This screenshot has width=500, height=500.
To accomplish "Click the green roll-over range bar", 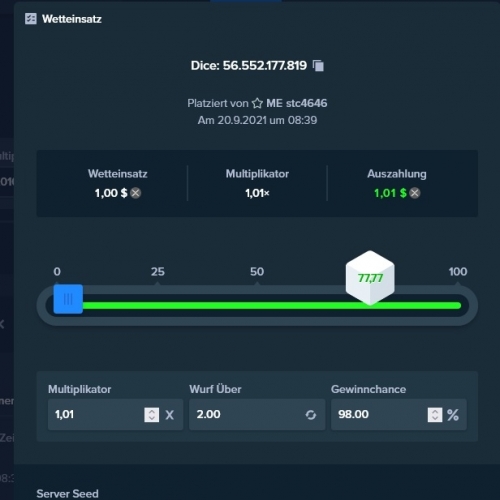I will pyautogui.click(x=272, y=306).
